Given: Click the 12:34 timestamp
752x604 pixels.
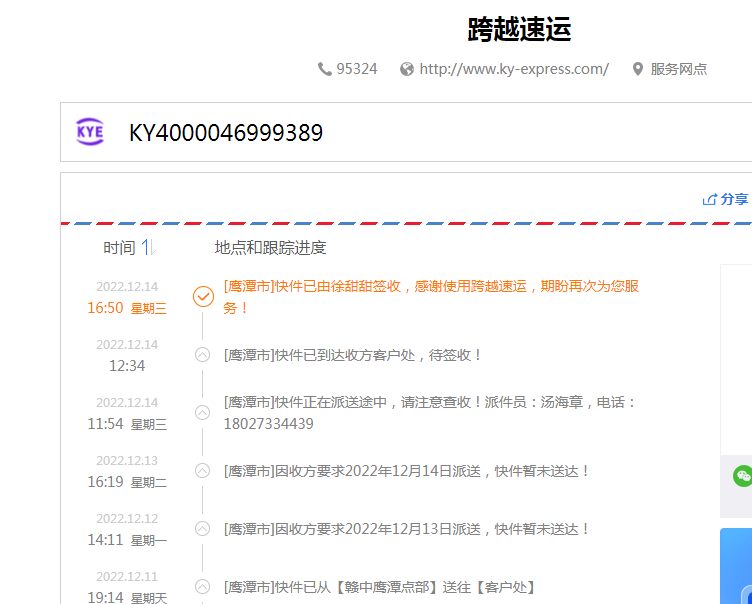Looking at the screenshot, I should [127, 366].
